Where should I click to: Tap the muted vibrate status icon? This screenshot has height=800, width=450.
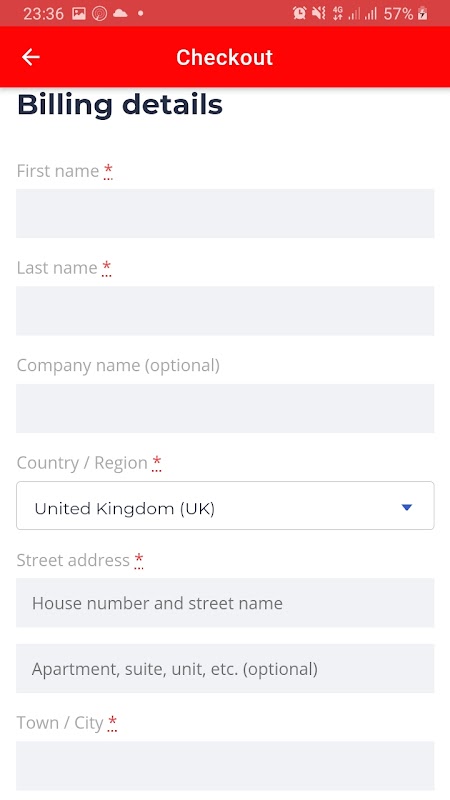click(x=319, y=13)
